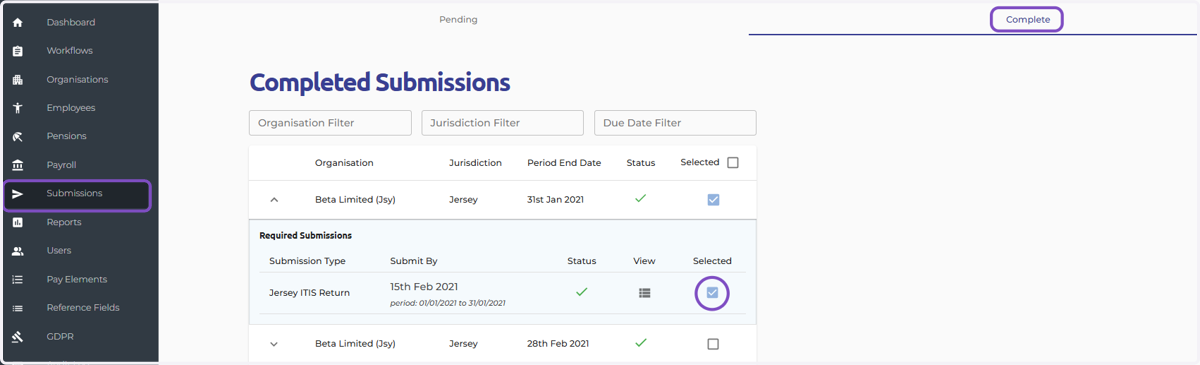The width and height of the screenshot is (1200, 365).
Task: Toggle the select-all checkbox in table header
Action: tap(733, 163)
